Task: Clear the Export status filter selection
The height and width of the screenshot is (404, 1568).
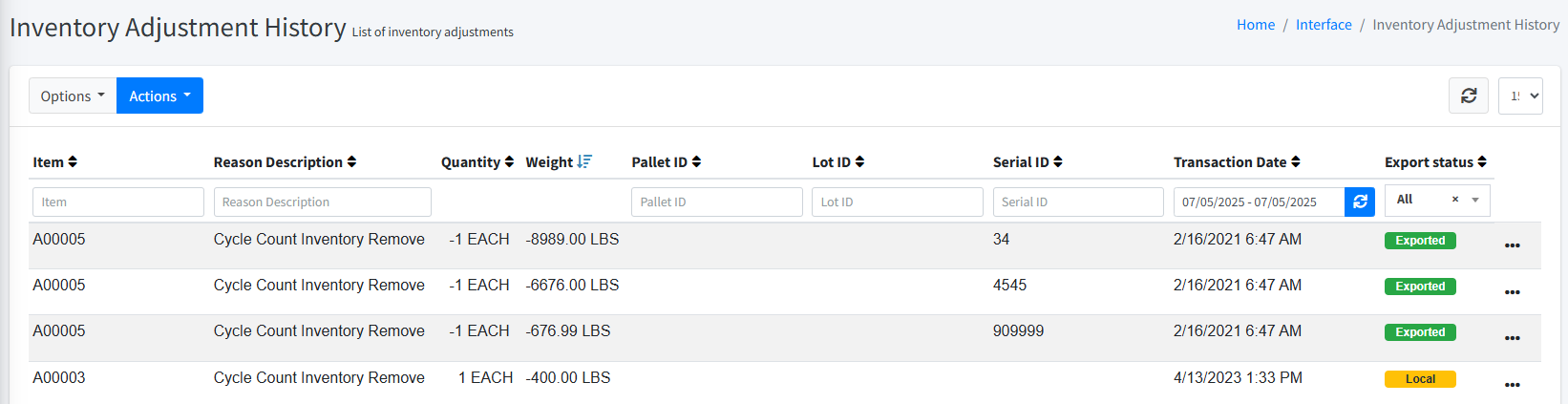Action: (1454, 200)
